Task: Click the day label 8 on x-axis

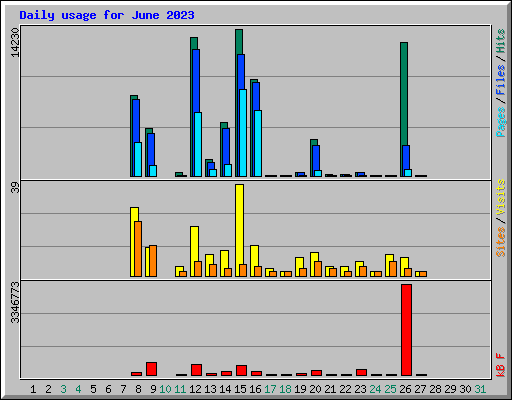Action: click(138, 389)
